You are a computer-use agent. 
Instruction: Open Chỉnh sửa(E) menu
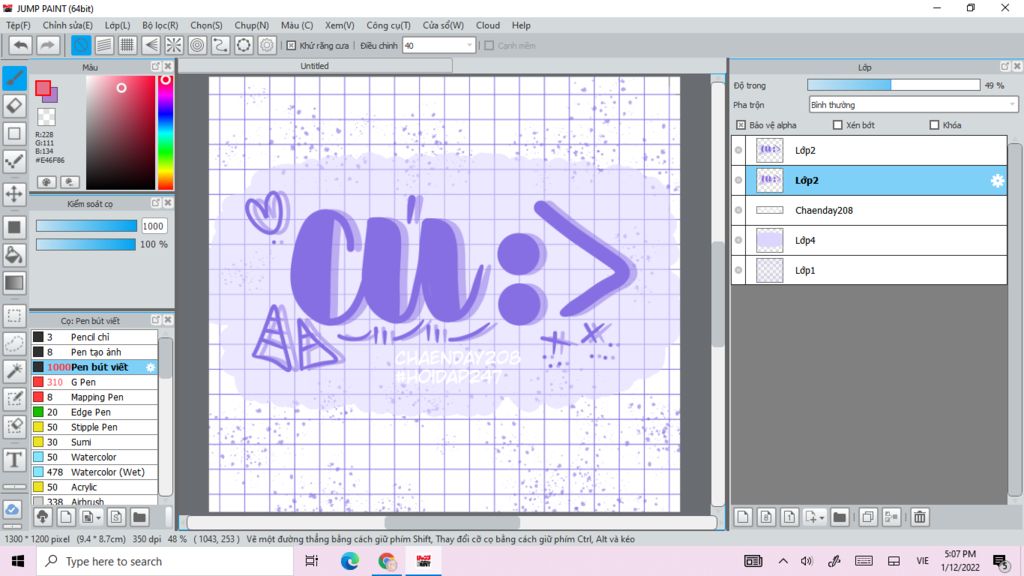point(67,25)
